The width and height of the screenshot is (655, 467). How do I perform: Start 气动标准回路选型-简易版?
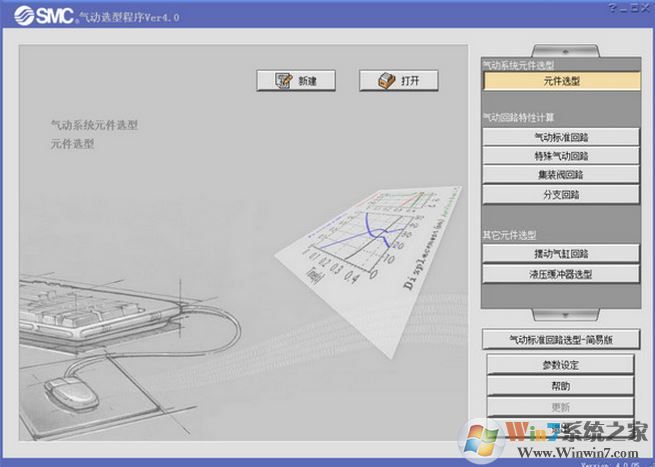(560, 340)
